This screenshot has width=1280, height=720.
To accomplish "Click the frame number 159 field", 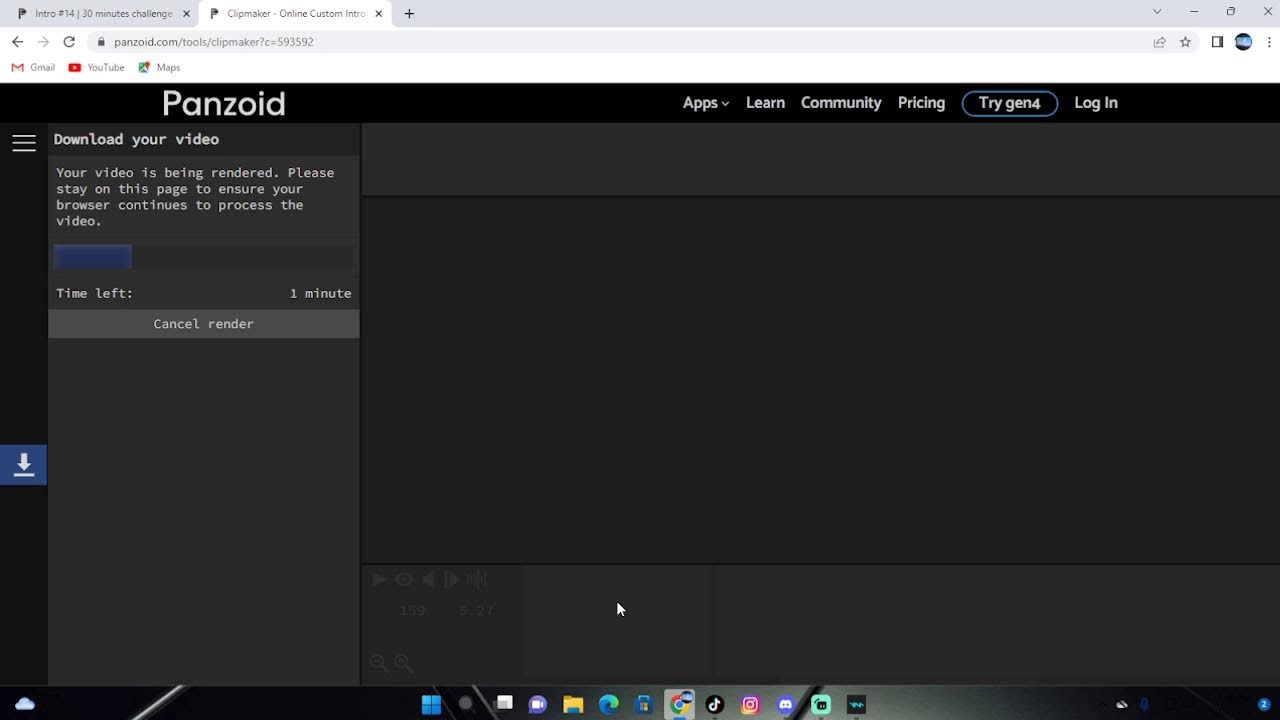I will click(412, 611).
